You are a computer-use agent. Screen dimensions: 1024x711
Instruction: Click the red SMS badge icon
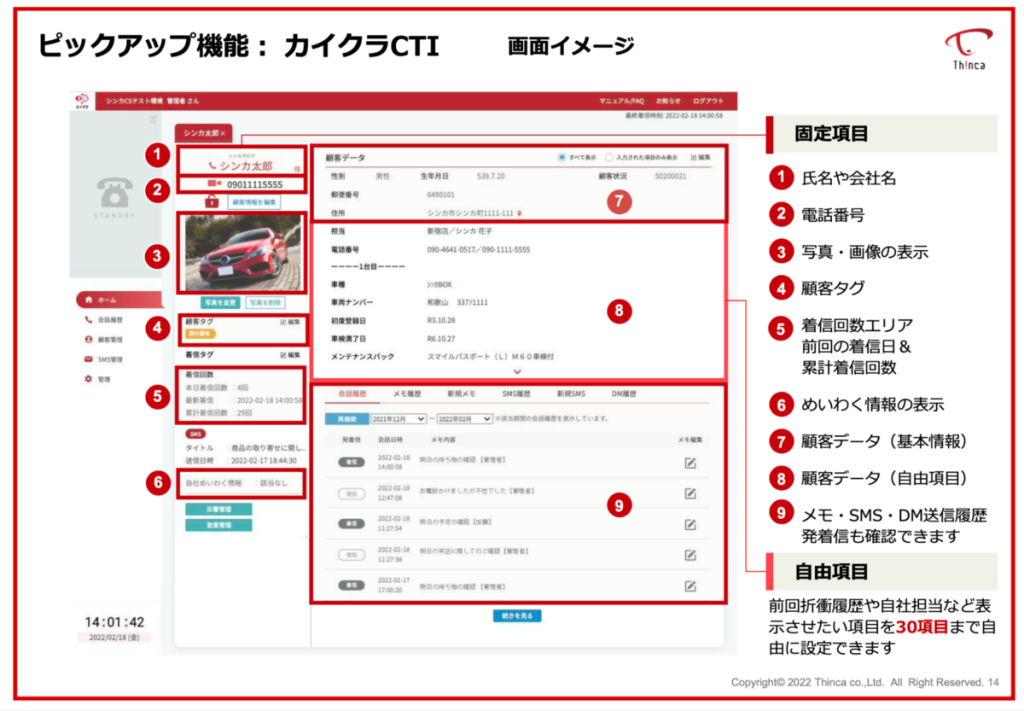[x=195, y=434]
